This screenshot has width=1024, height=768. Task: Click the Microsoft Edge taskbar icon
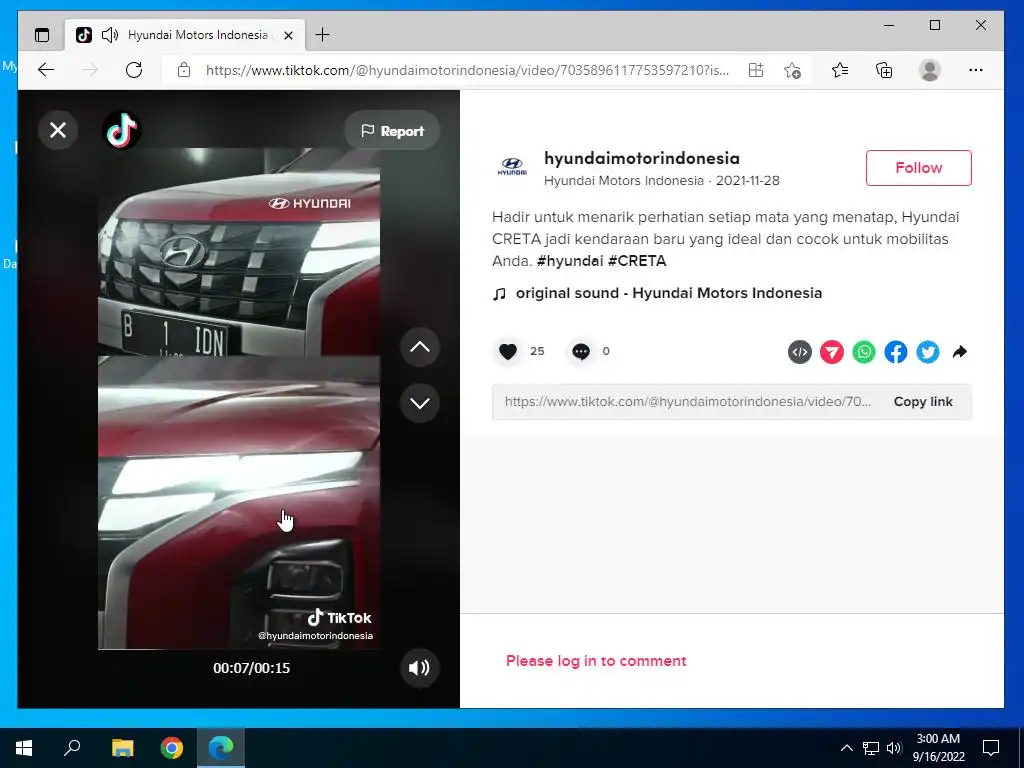click(x=221, y=748)
